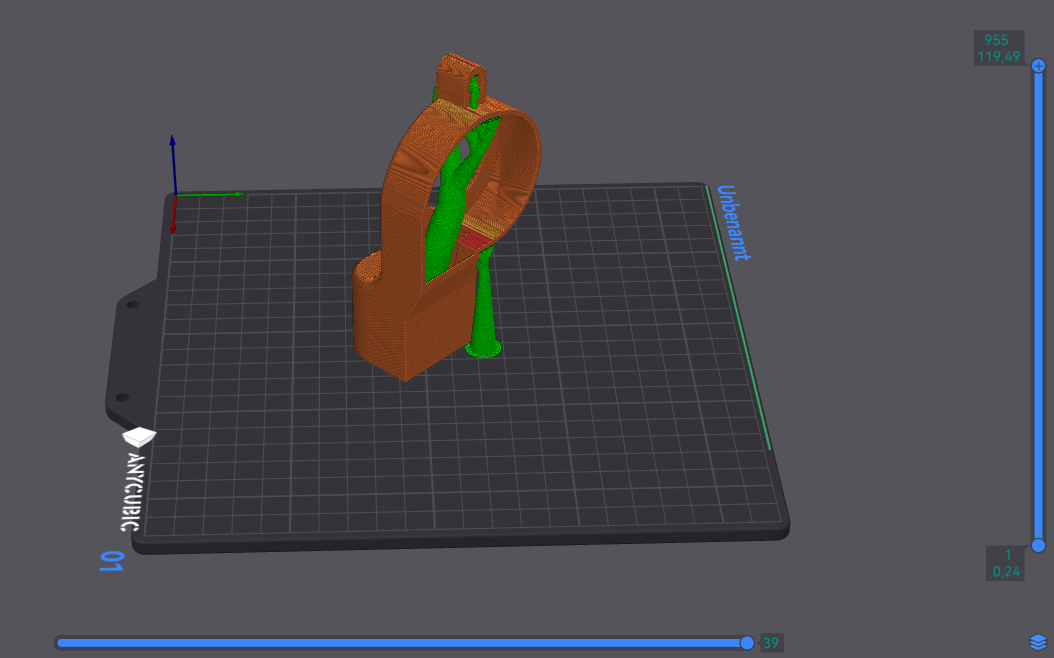This screenshot has height=658, width=1054.
Task: Click the bottom layer label "1 0,24"
Action: click(1006, 563)
